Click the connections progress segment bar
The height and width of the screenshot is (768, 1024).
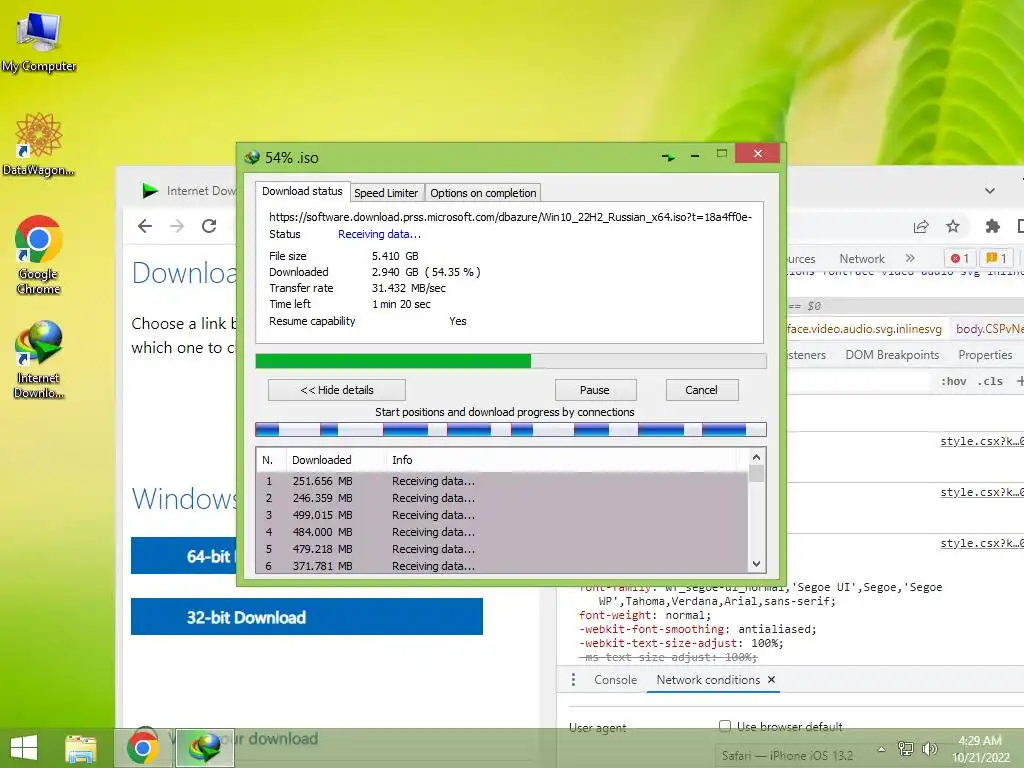pyautogui.click(x=511, y=429)
